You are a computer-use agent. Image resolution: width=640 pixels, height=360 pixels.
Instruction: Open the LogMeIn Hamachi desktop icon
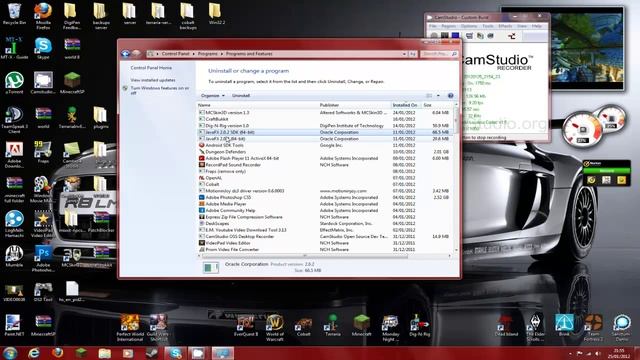14,224
